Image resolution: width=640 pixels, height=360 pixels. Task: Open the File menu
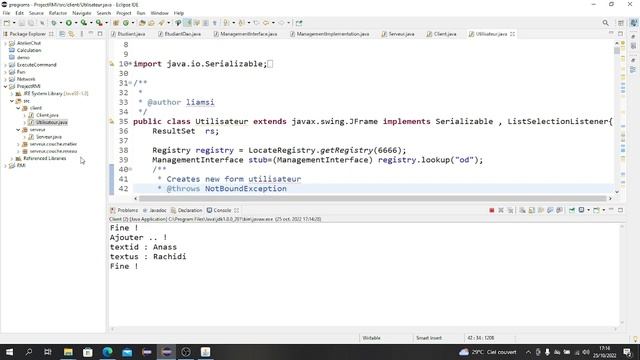[7, 13]
